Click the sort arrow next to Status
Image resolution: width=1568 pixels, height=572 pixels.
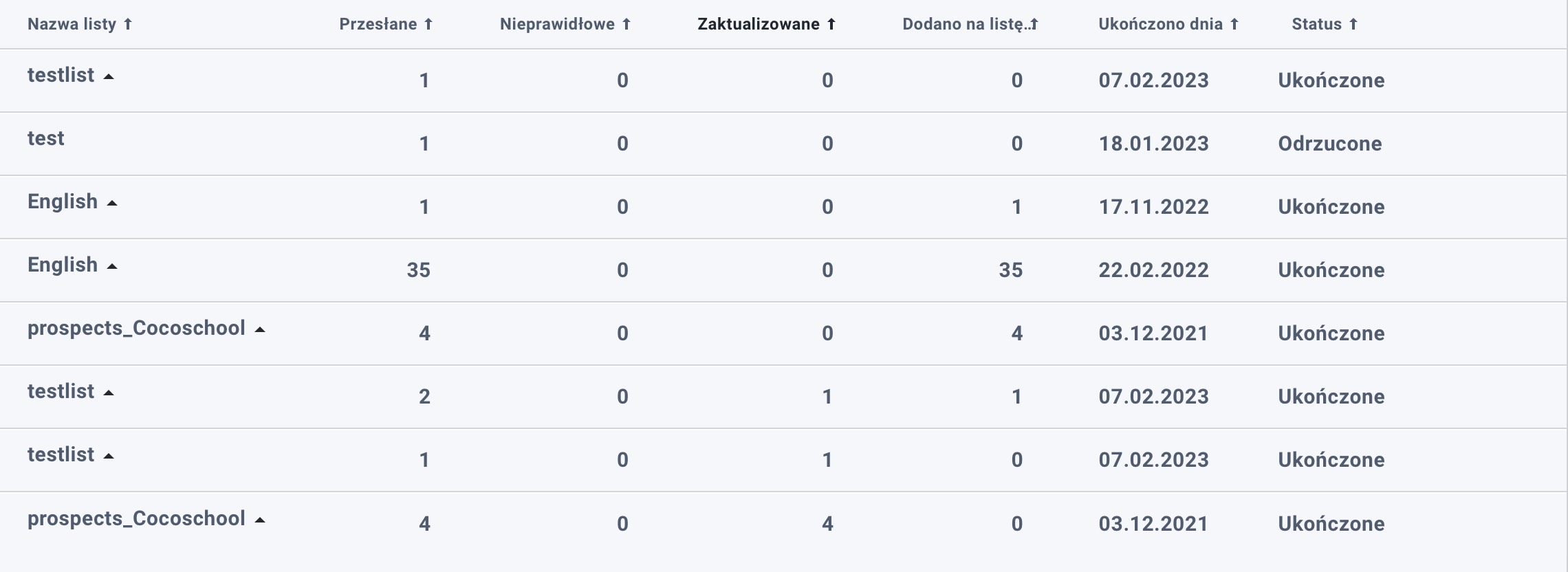click(1353, 25)
